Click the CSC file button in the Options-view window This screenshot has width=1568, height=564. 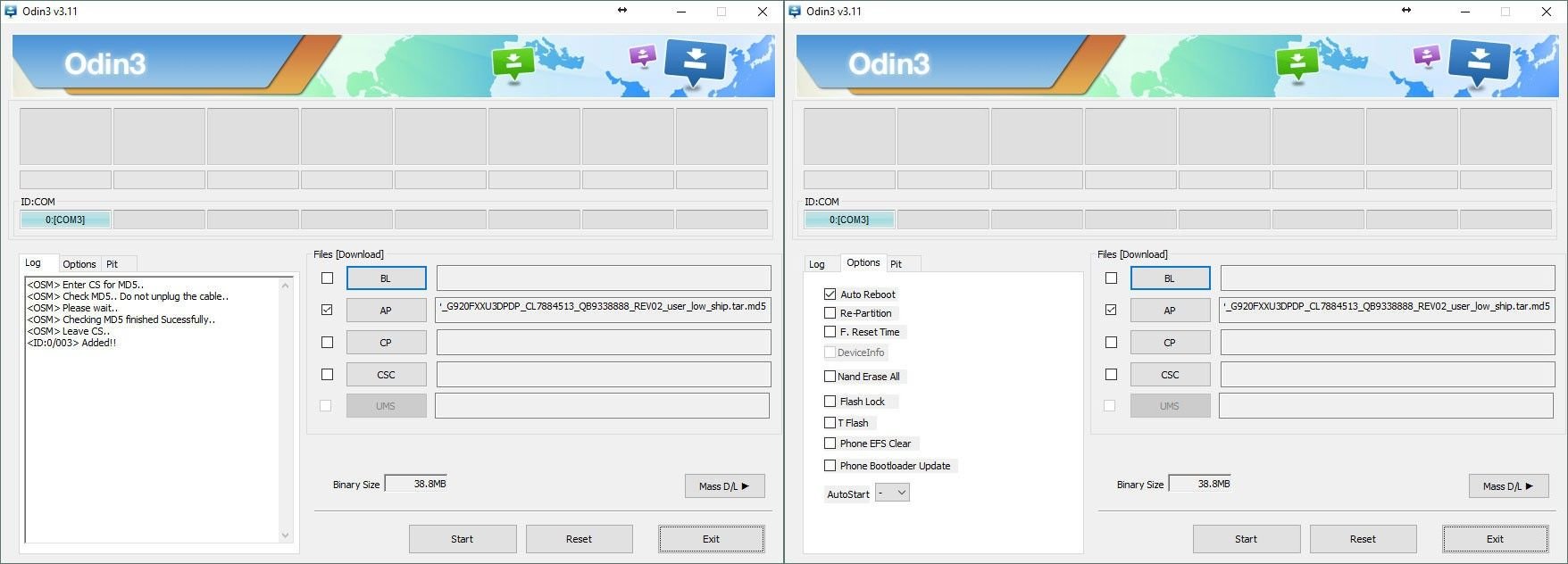1170,375
